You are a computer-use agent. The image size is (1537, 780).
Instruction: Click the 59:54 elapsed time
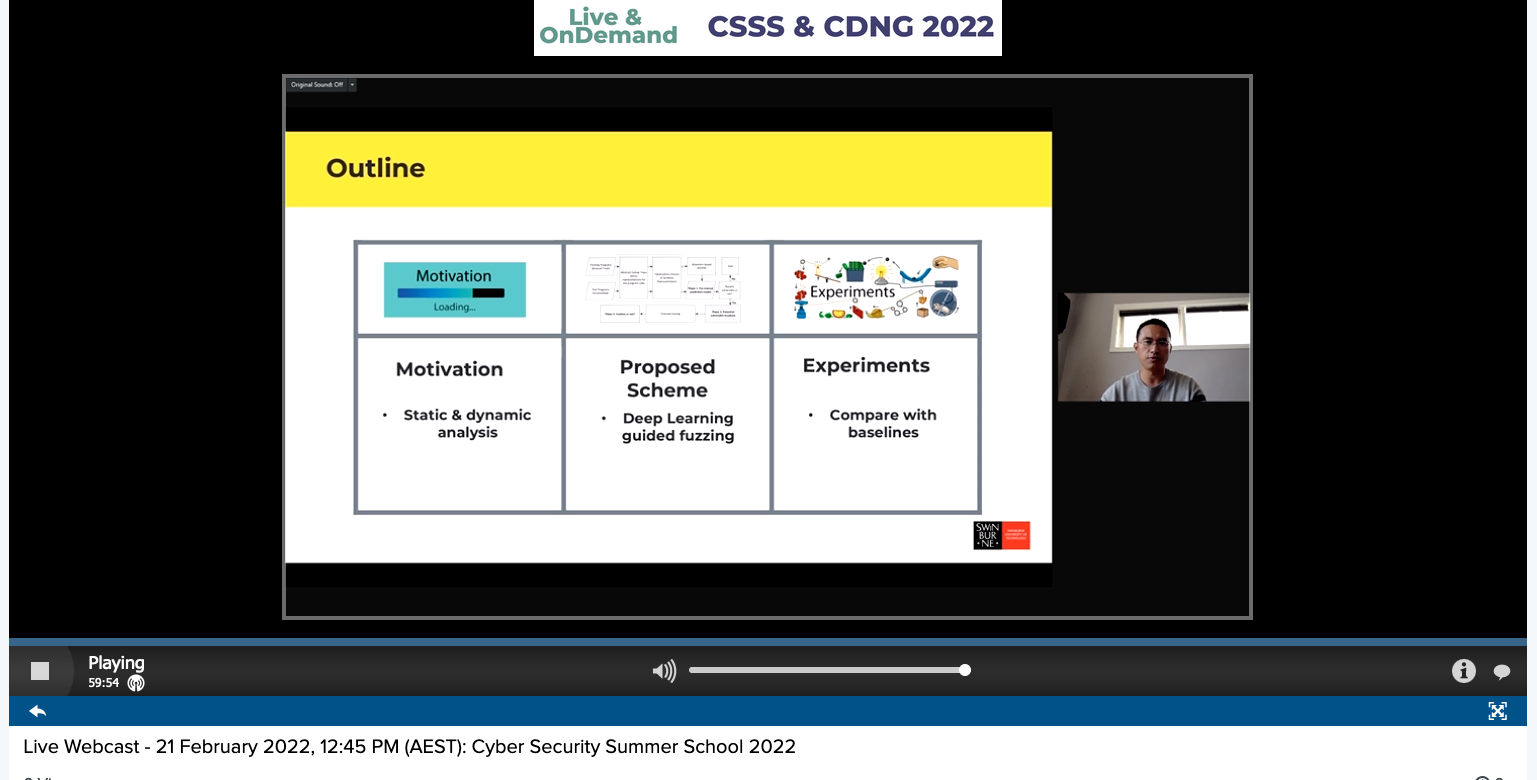click(x=103, y=684)
